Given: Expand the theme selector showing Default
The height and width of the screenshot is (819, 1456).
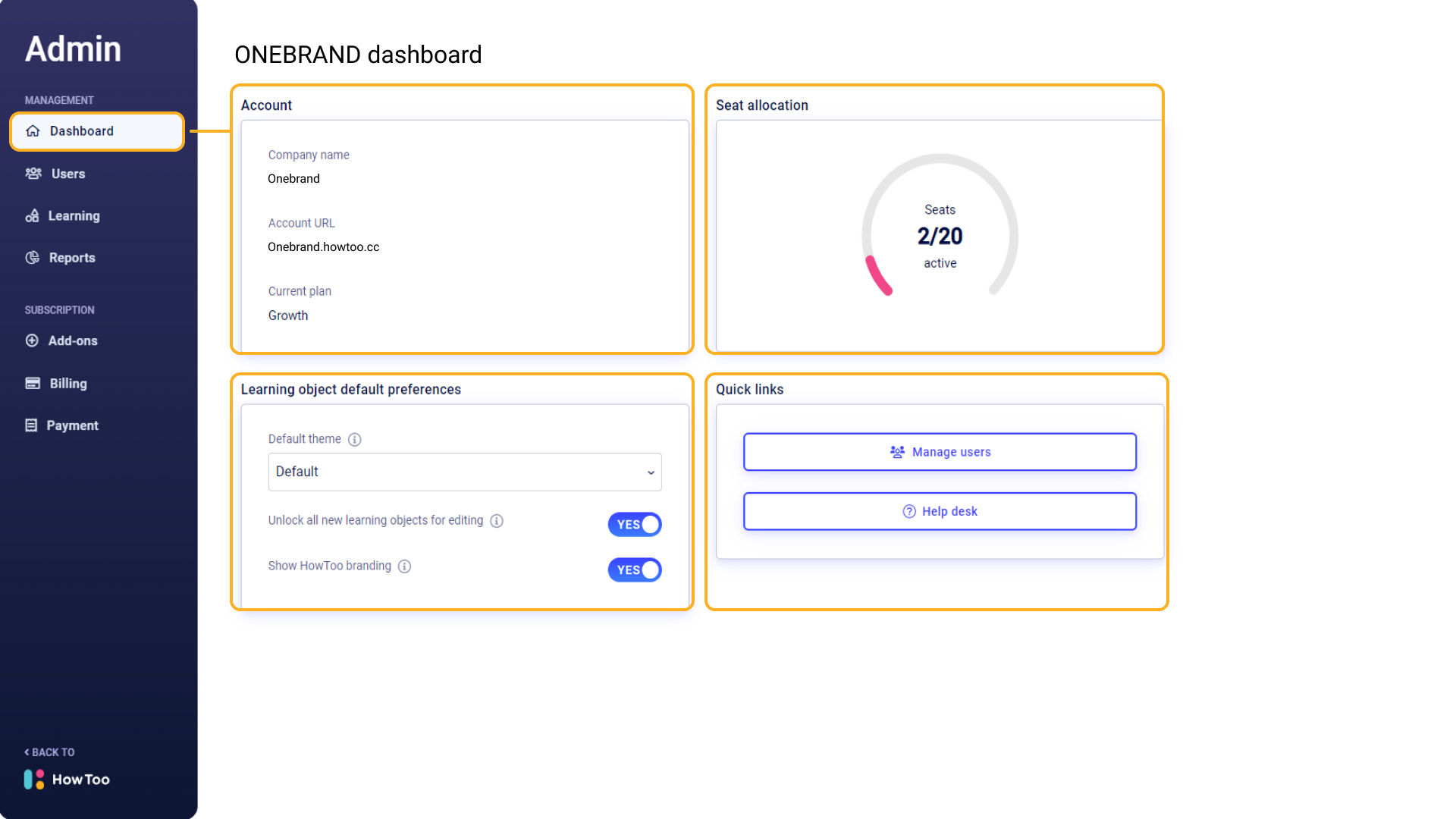Looking at the screenshot, I should (464, 472).
